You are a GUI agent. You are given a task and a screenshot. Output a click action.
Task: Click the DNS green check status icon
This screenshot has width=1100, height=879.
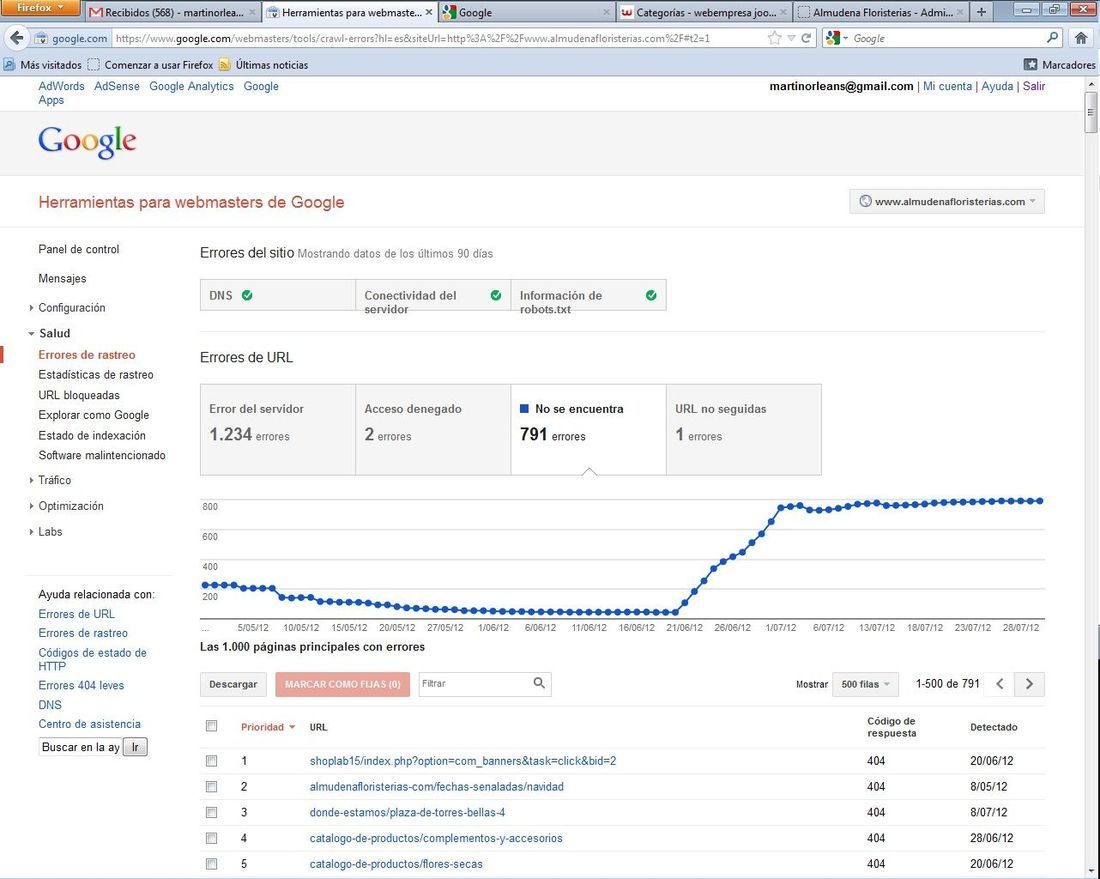point(247,295)
